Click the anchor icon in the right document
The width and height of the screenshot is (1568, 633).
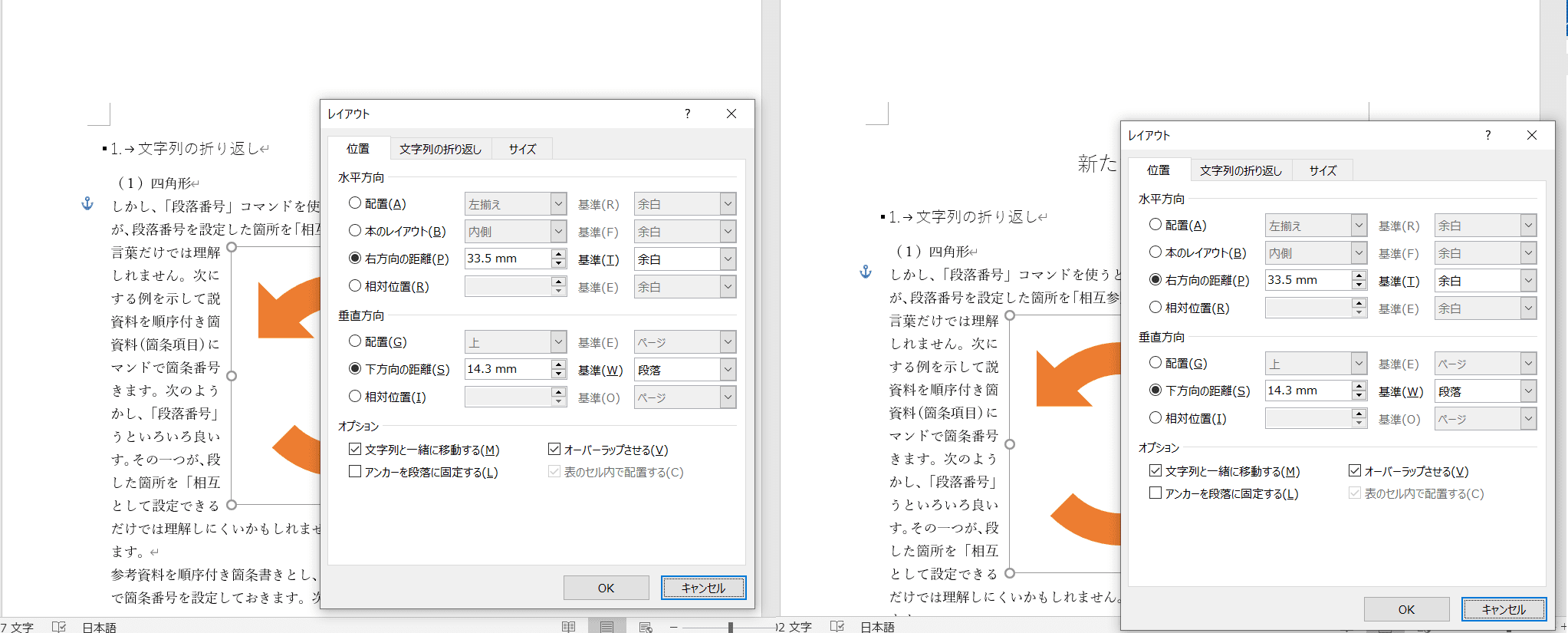point(866,272)
